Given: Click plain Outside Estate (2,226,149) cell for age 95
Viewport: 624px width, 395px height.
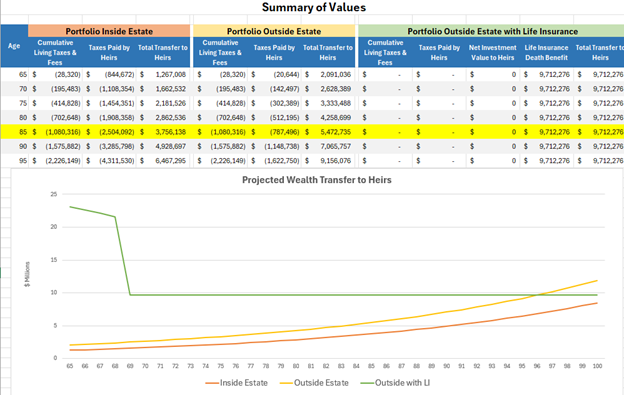Looking at the screenshot, I should coord(220,161).
